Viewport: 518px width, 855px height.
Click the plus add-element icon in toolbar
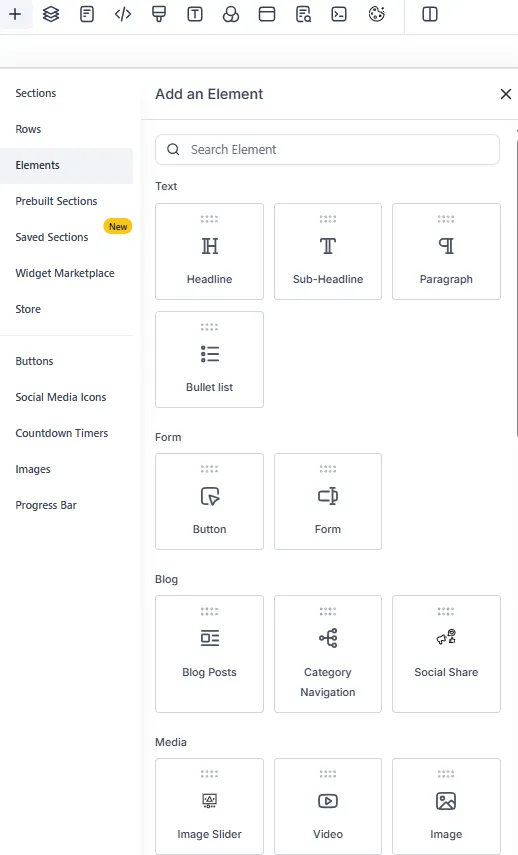(x=15, y=14)
